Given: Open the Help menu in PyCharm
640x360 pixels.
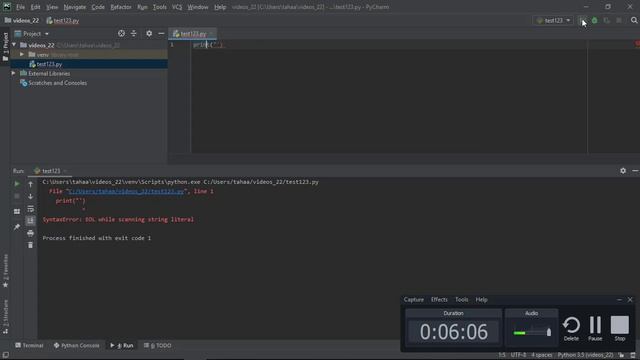Looking at the screenshot, I should (x=220, y=7).
